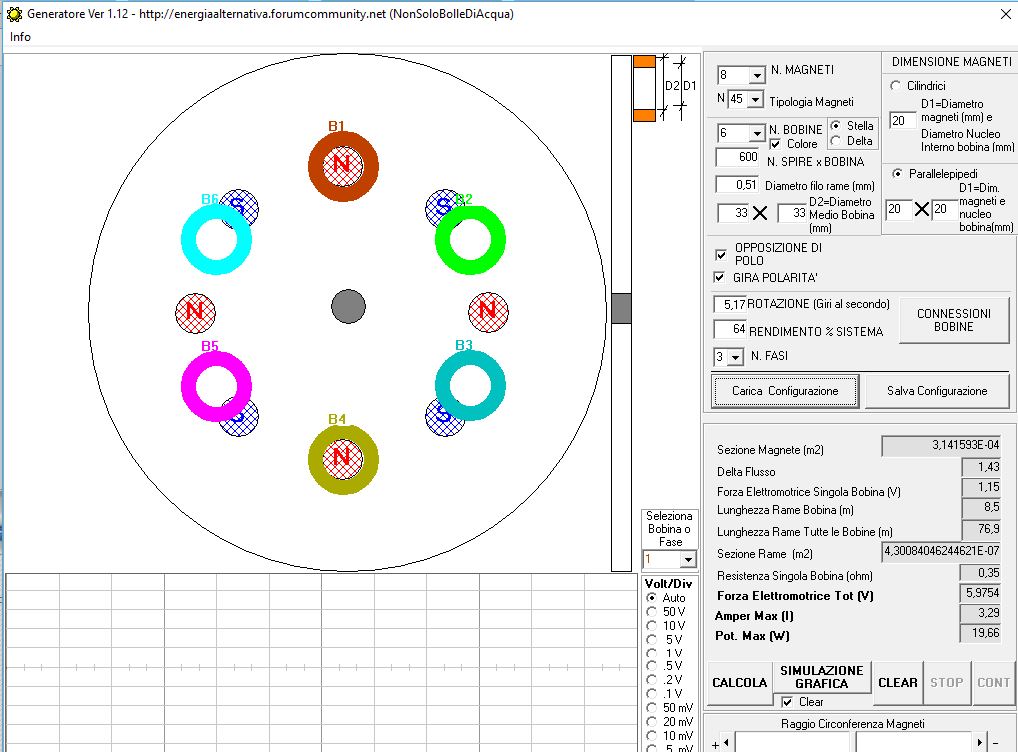Click Sezione Magnete value 3,141593E-04
The height and width of the screenshot is (752, 1018).
click(x=941, y=445)
